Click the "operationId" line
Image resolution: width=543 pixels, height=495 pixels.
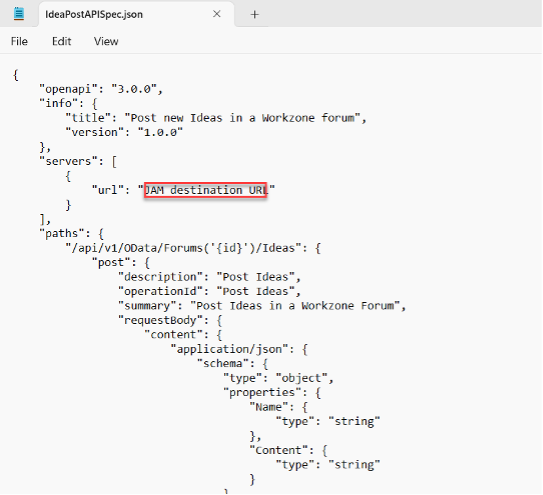[x=209, y=291]
